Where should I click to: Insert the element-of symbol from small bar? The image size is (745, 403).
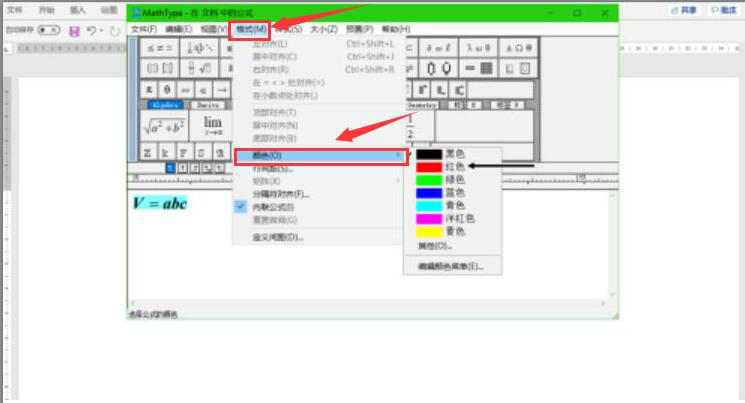pyautogui.click(x=203, y=89)
